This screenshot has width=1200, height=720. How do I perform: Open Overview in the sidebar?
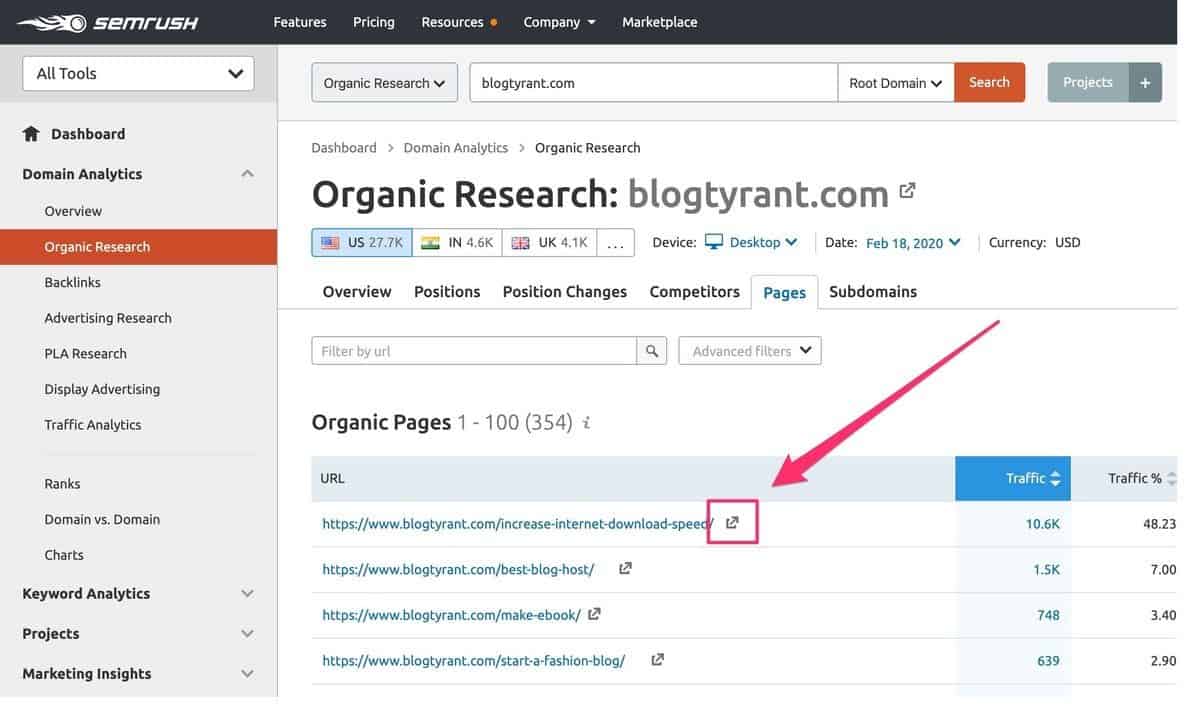pyautogui.click(x=73, y=211)
